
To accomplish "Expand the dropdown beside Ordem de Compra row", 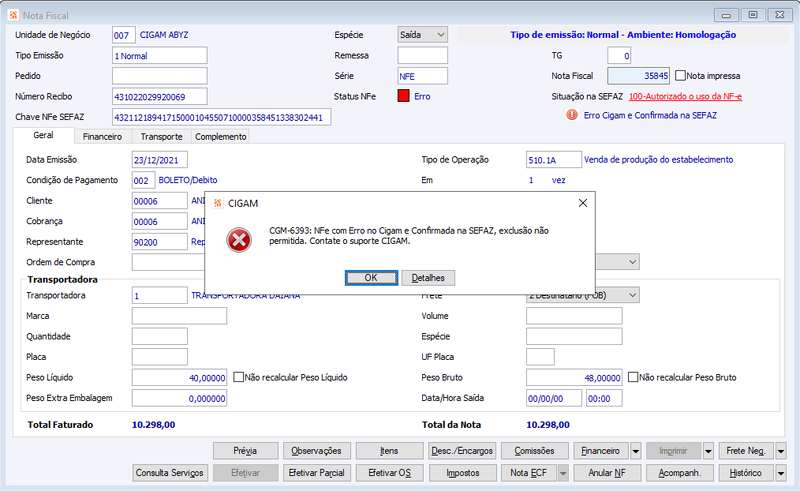I will (x=632, y=262).
